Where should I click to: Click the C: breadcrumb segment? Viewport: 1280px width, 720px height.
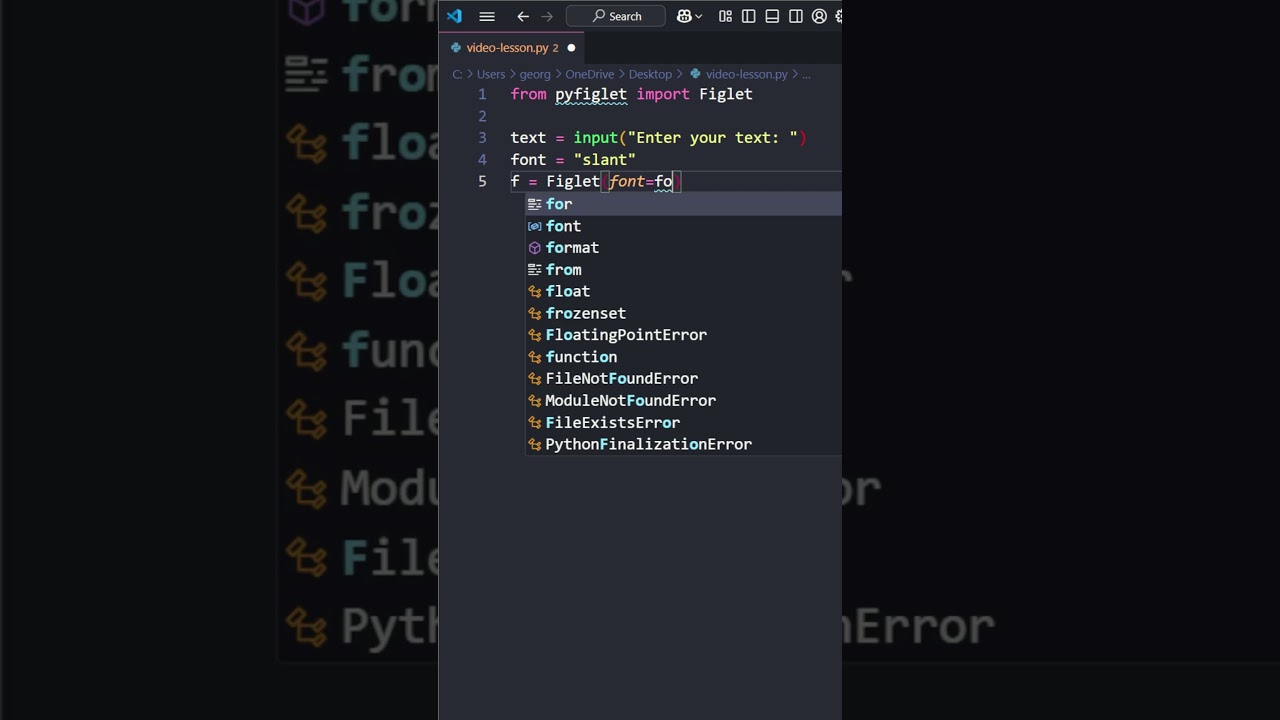click(457, 74)
